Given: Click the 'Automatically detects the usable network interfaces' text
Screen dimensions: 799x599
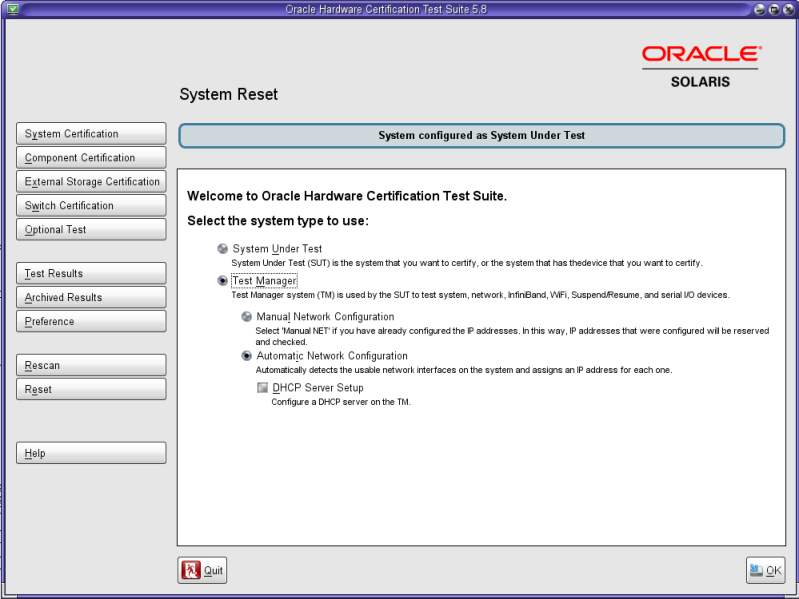Looking at the screenshot, I should point(464,370).
